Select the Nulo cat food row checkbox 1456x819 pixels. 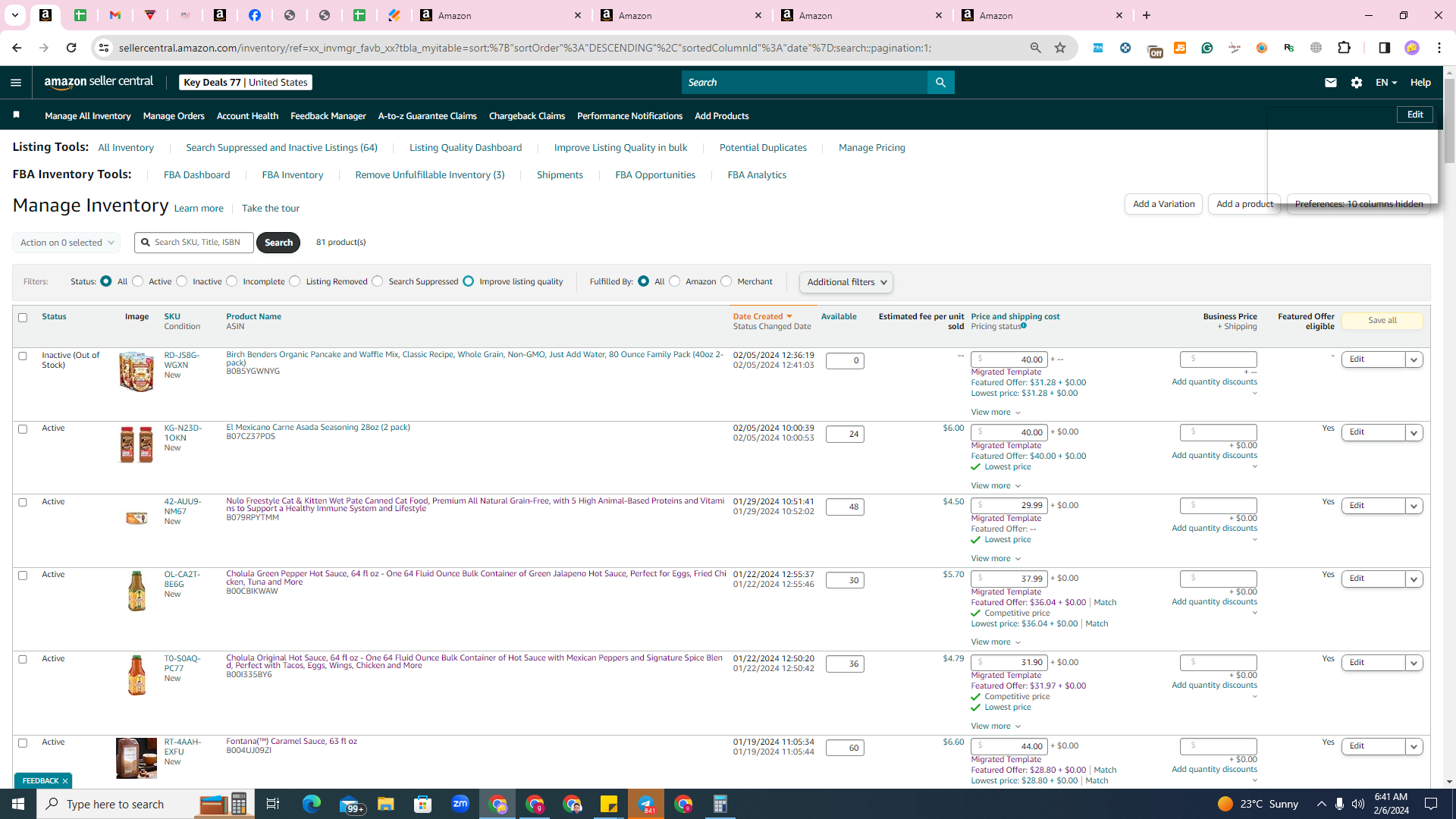23,503
